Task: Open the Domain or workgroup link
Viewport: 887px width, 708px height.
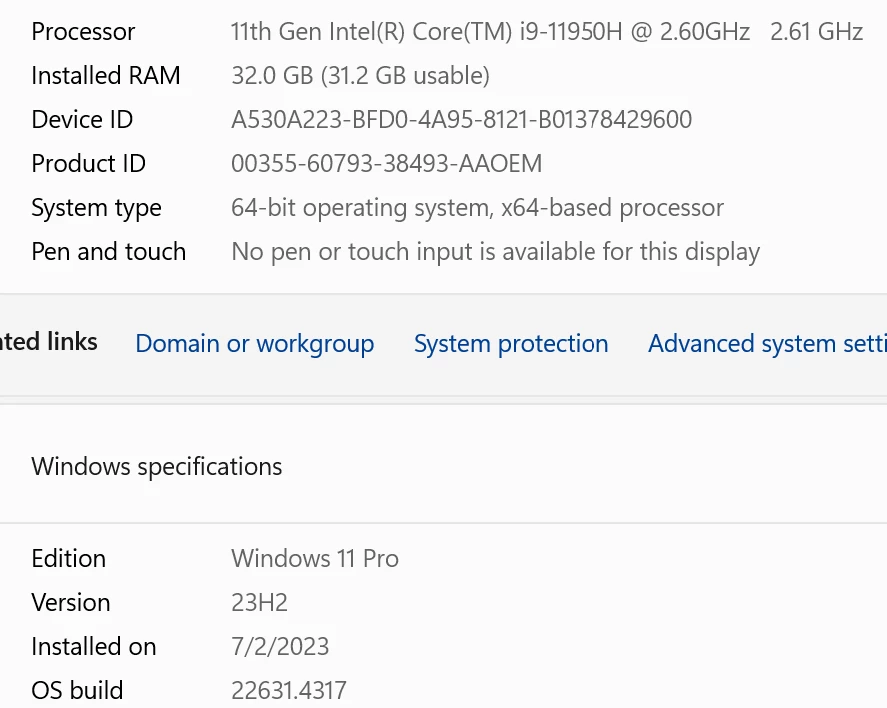Action: click(255, 344)
